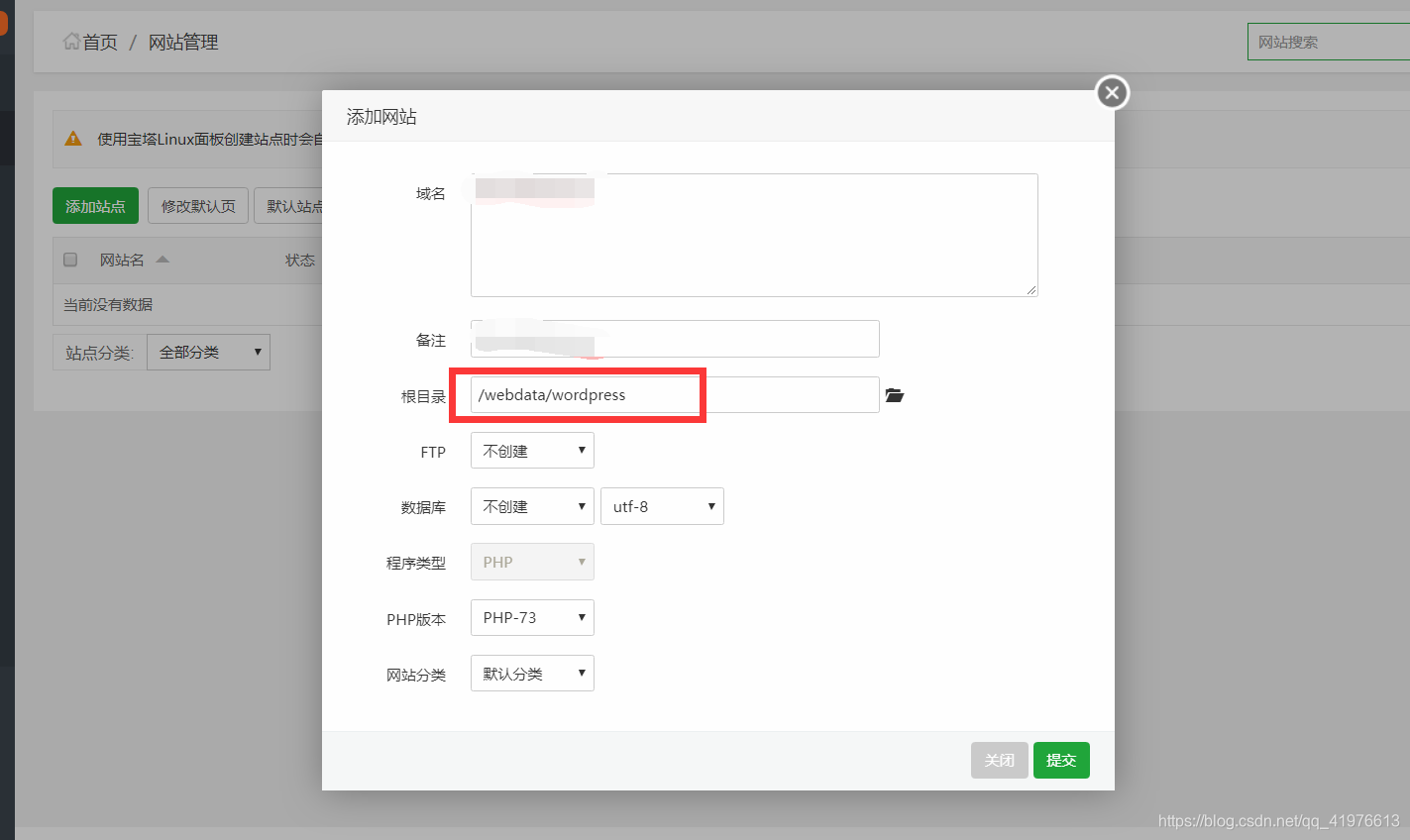
Task: Tick the select-all checkbox in the site table header
Action: (70, 260)
